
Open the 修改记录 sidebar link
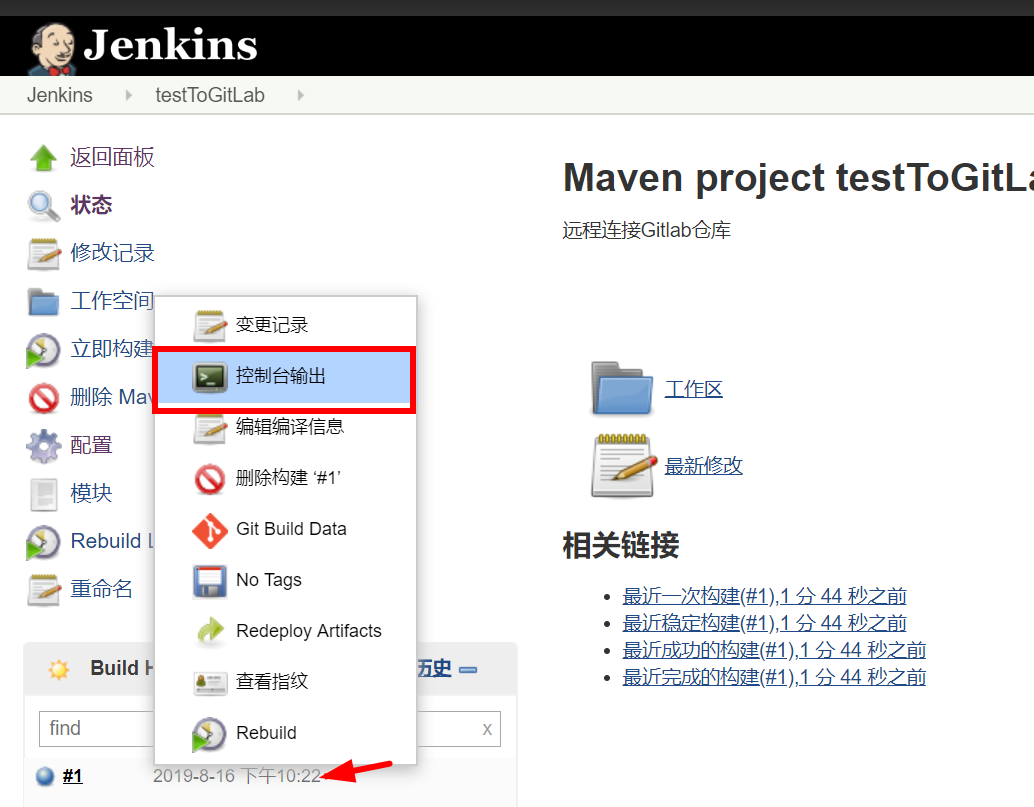coord(112,253)
